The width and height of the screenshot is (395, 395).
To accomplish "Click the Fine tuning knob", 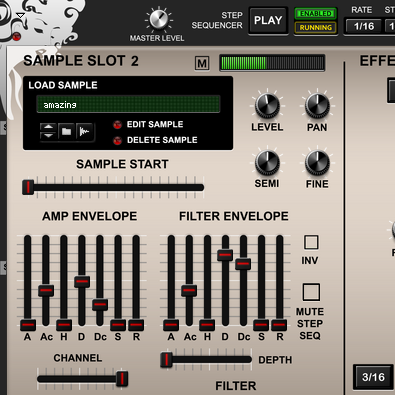I will pos(317,162).
